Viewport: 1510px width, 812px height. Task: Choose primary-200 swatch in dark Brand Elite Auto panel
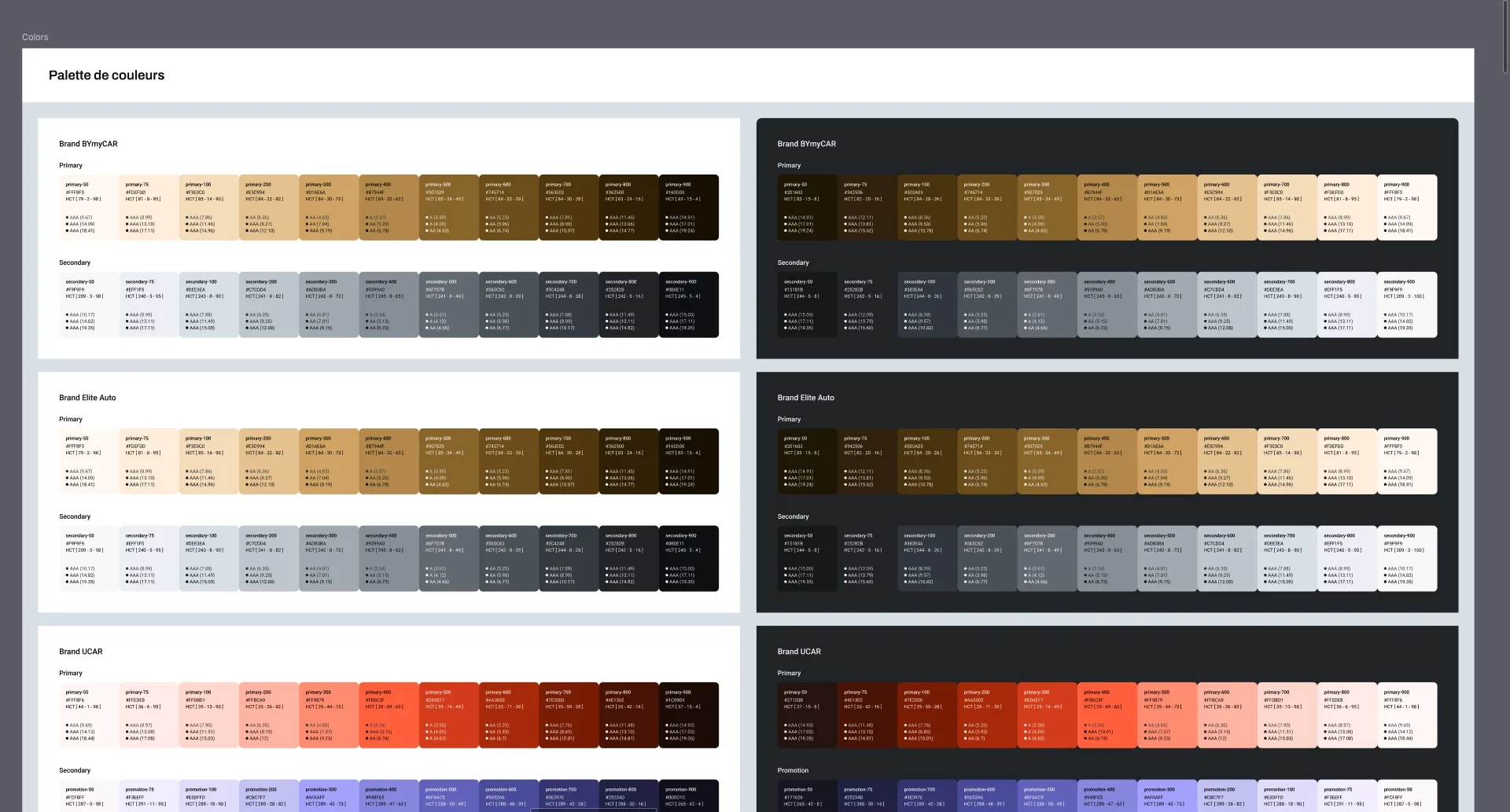tap(988, 461)
